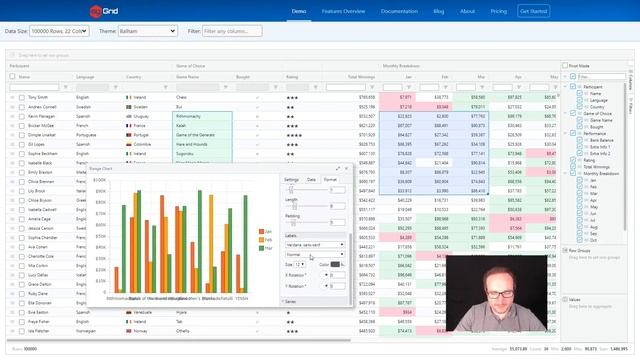Screen dimensions: 640x360
Task: Select the checkbox for Kevin Flanagan
Action: tap(22, 116)
